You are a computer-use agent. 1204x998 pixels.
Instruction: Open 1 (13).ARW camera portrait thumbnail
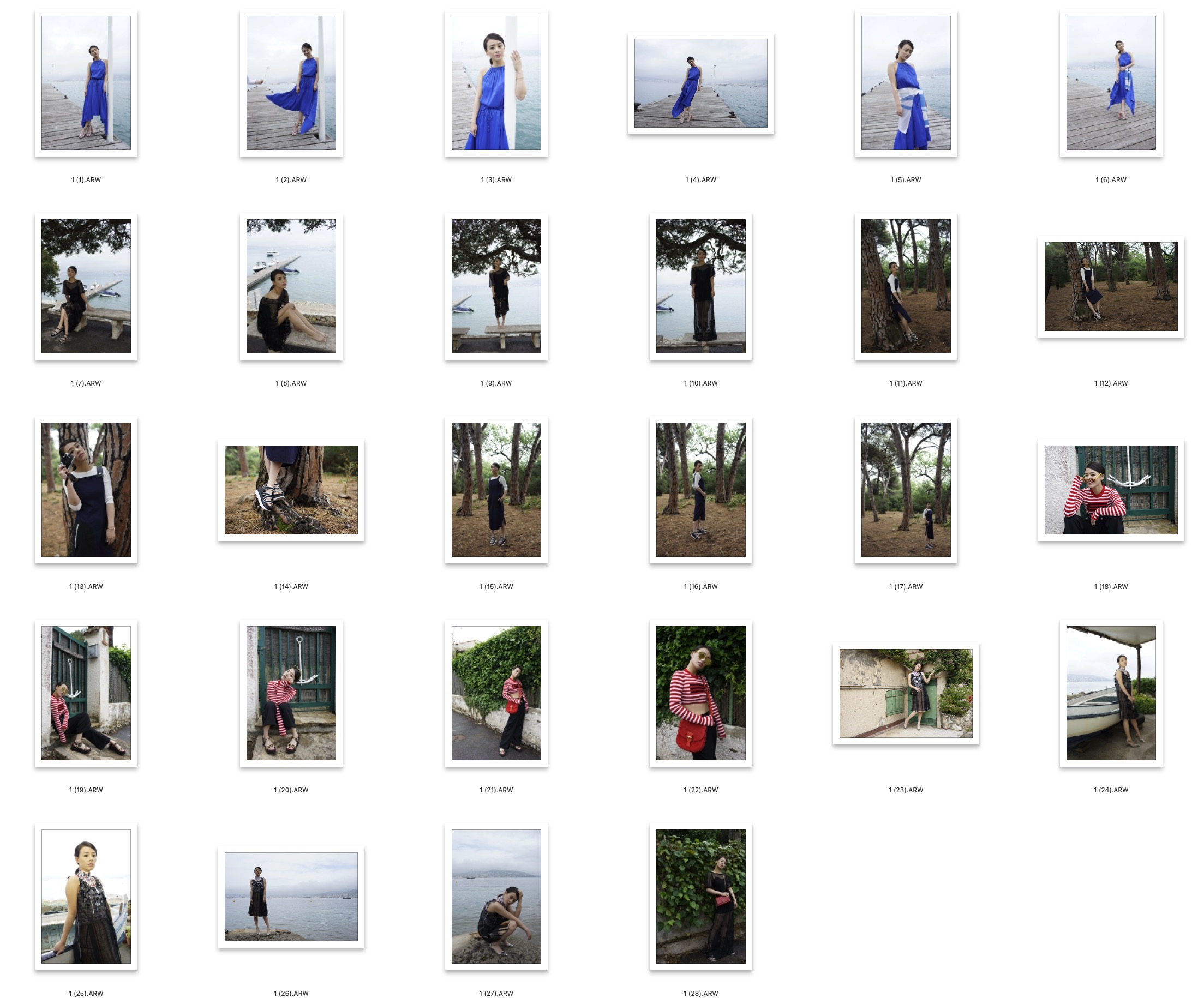point(86,490)
